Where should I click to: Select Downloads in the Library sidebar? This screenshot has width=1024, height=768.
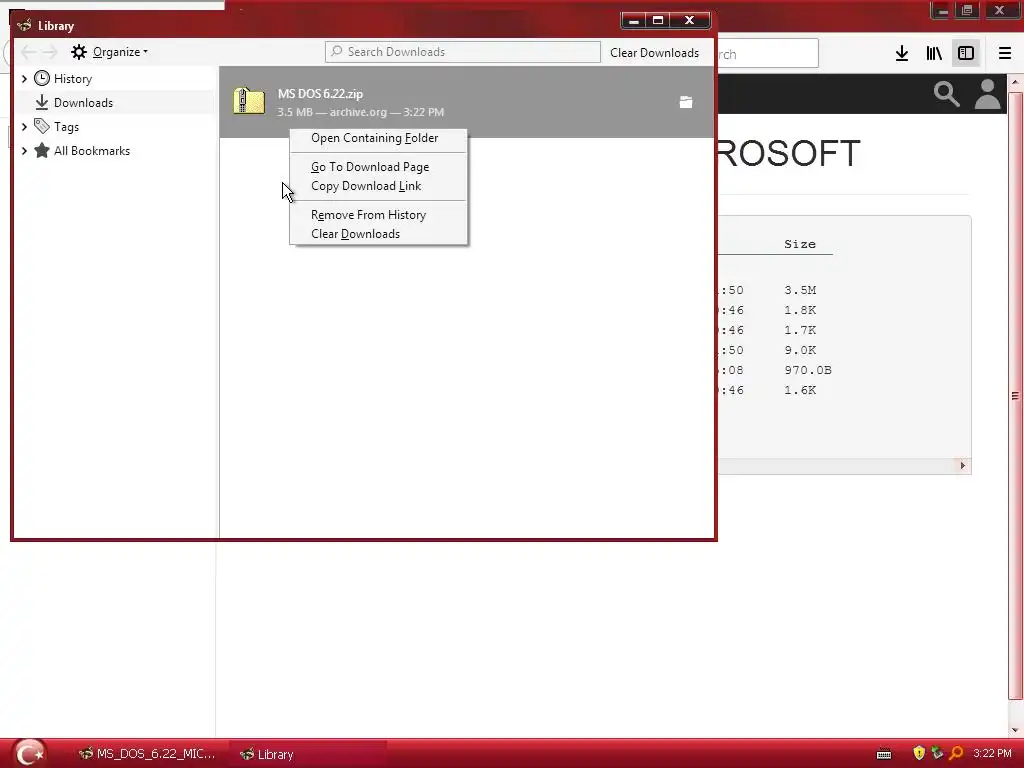click(83, 103)
